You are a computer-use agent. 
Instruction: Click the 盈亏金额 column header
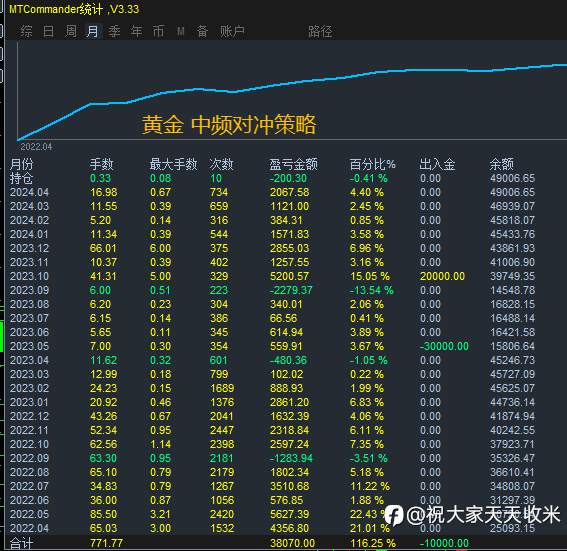tap(293, 164)
